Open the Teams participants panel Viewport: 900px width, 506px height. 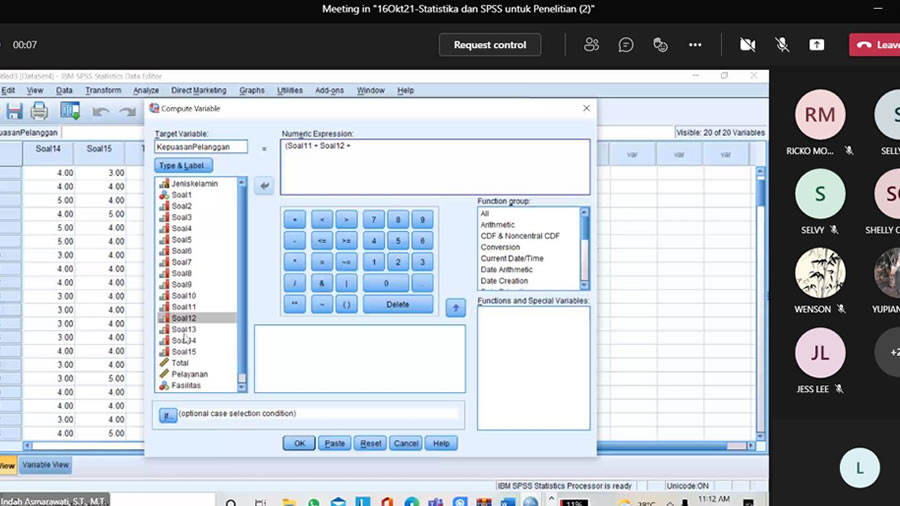[592, 45]
